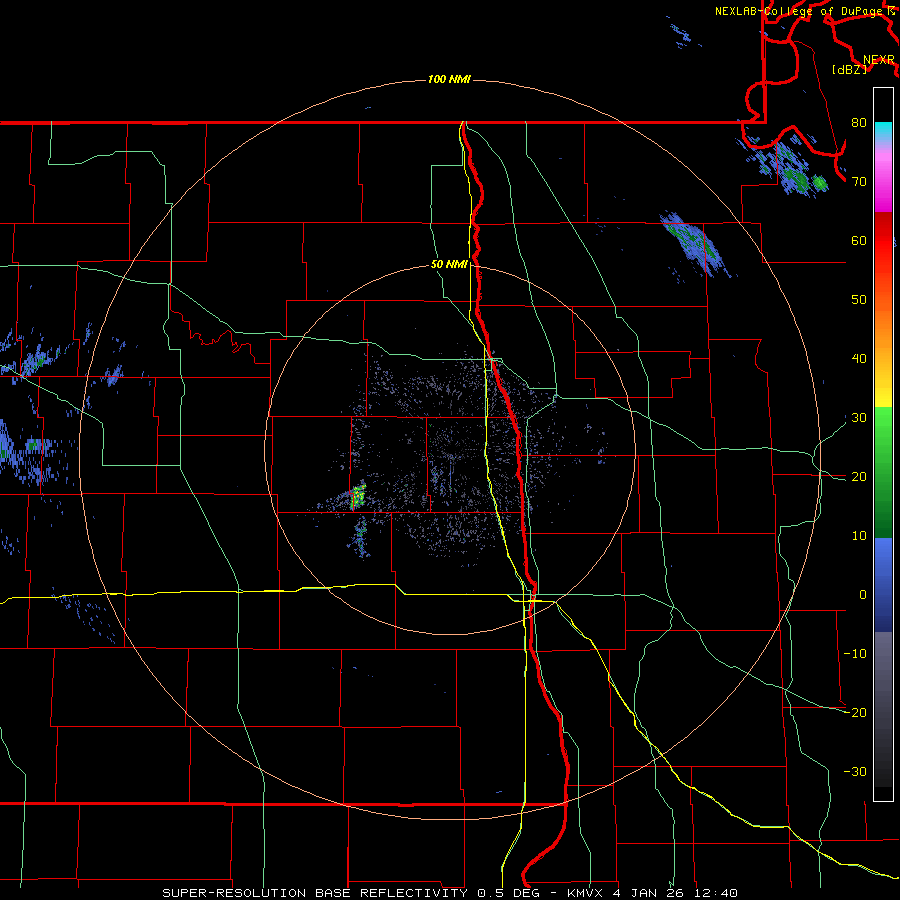Click the 60 value on the color scale
Viewport: 900px width, 900px height.
click(859, 240)
